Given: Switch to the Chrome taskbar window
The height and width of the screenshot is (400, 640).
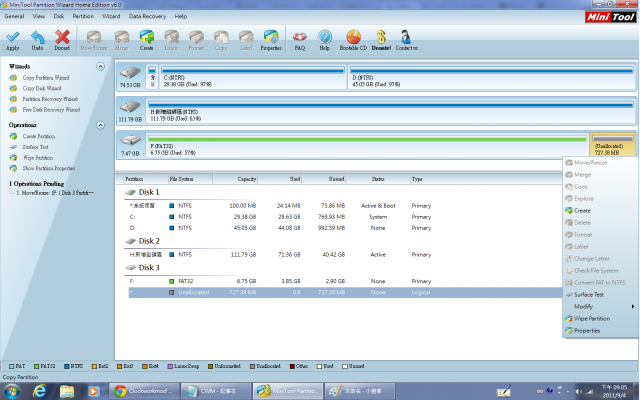Looking at the screenshot, I should coord(144,391).
